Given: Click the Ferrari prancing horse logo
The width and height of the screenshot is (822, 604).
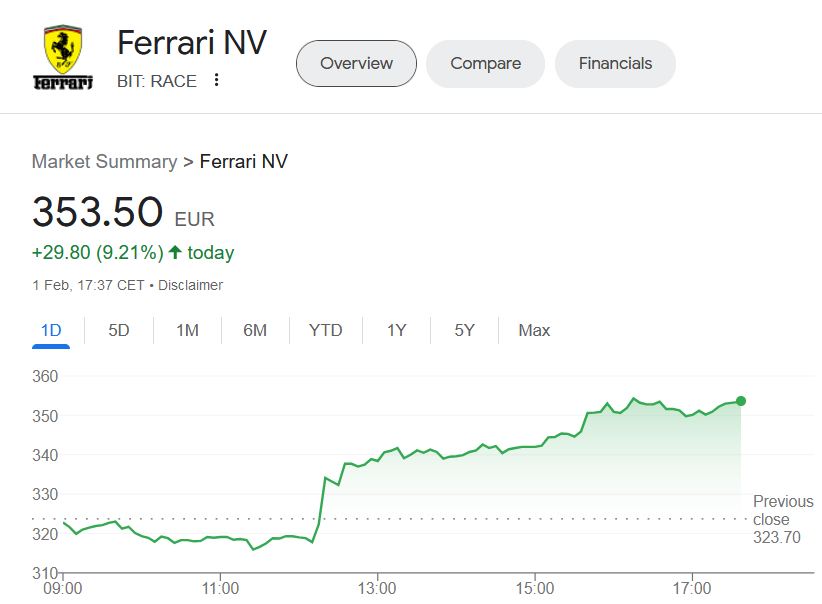Looking at the screenshot, I should (63, 58).
